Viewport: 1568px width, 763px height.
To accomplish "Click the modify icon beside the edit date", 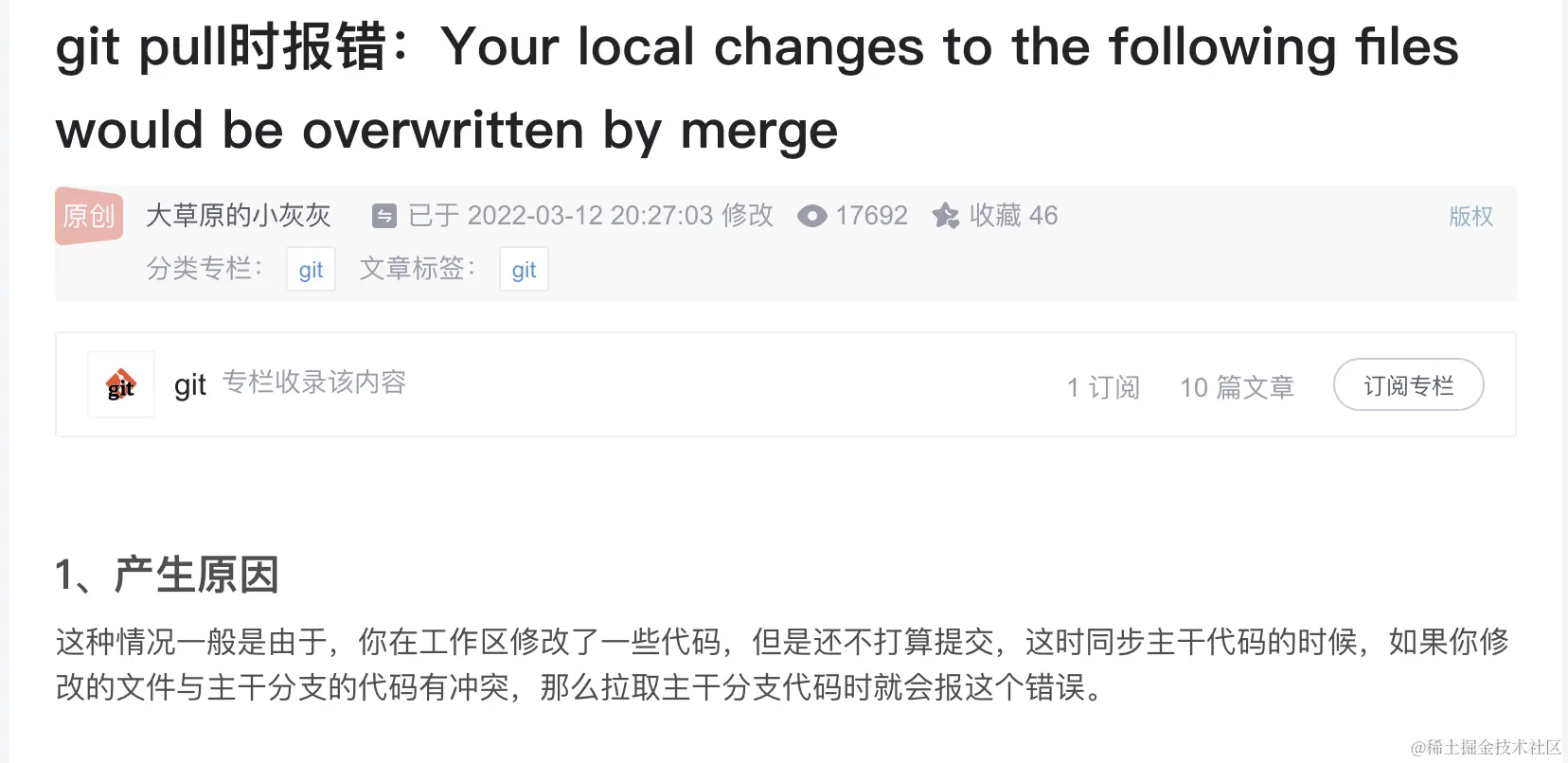I will coord(384,216).
